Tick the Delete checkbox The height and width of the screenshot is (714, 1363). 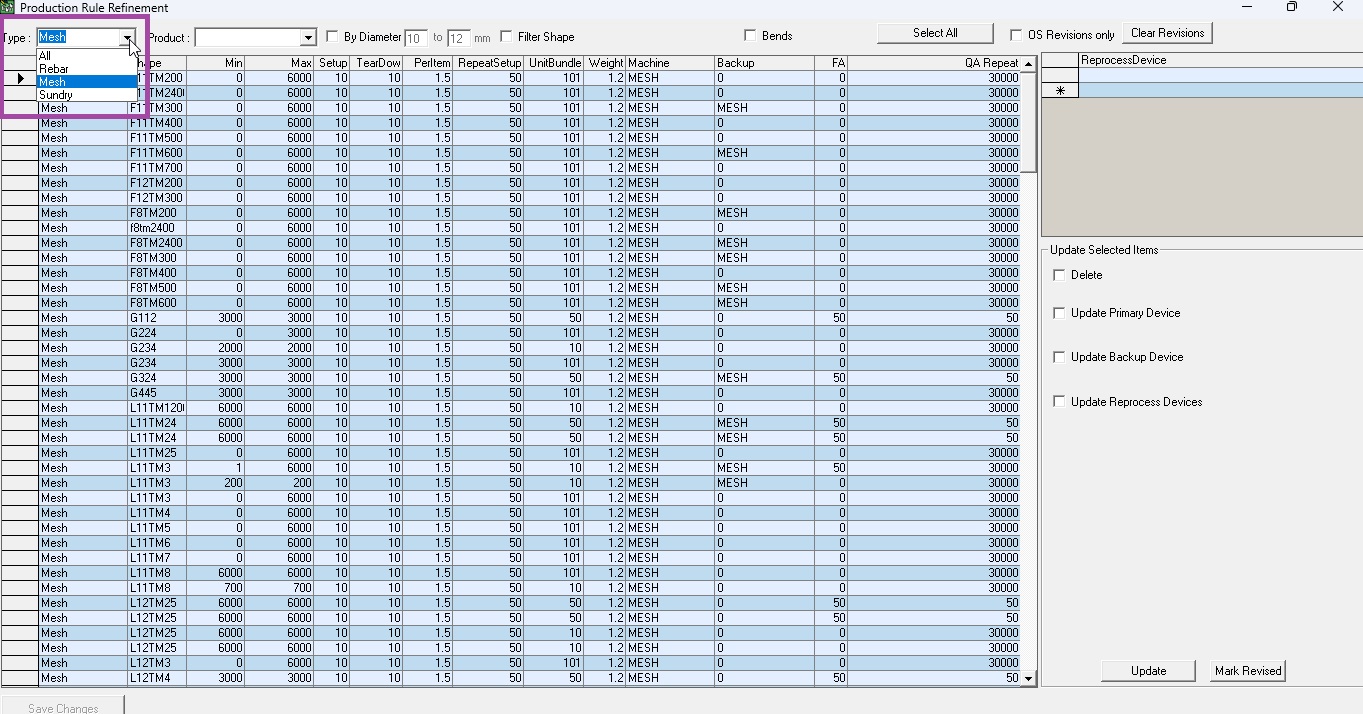(x=1060, y=275)
